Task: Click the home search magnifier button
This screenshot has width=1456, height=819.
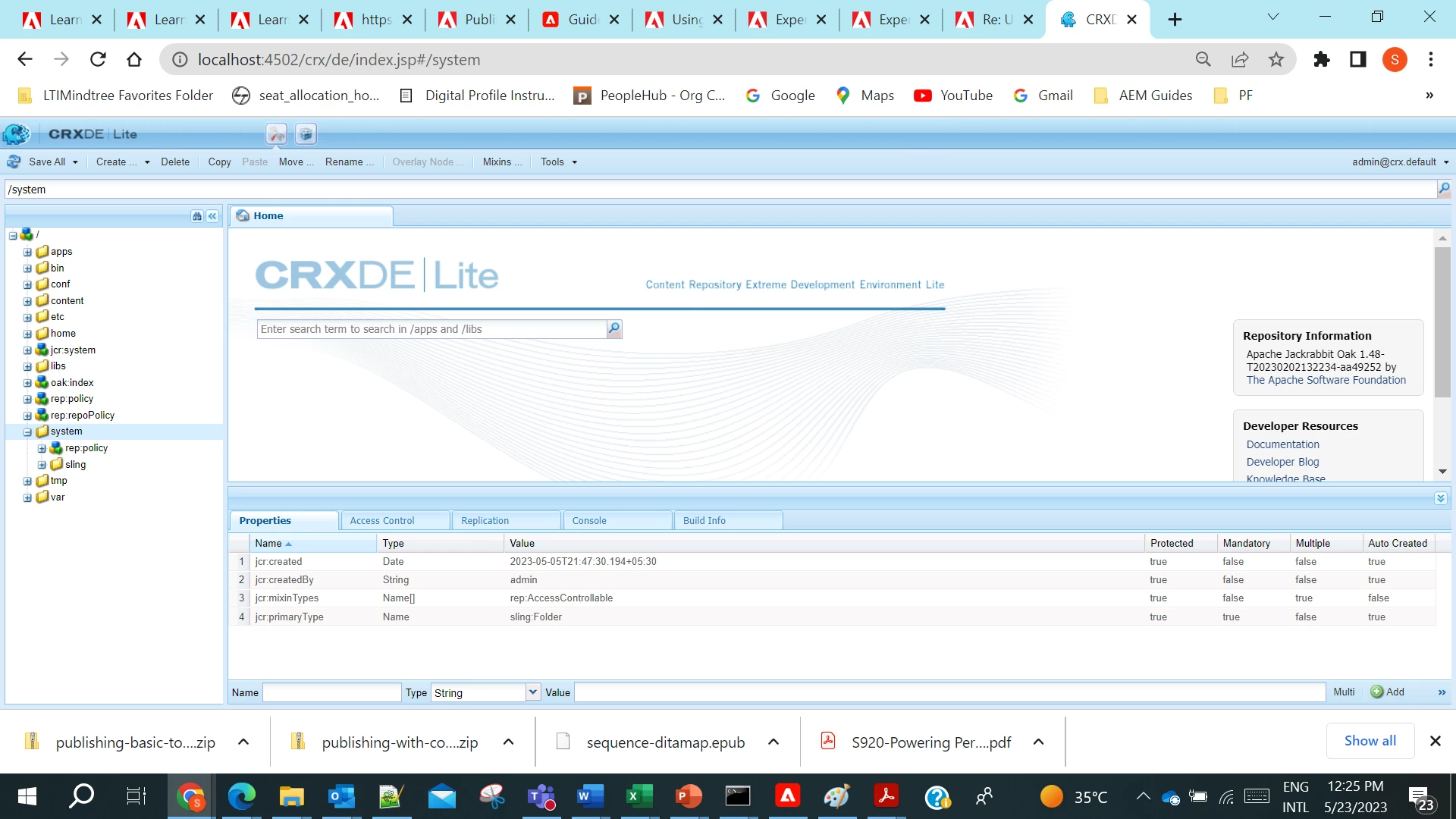Action: coord(614,329)
